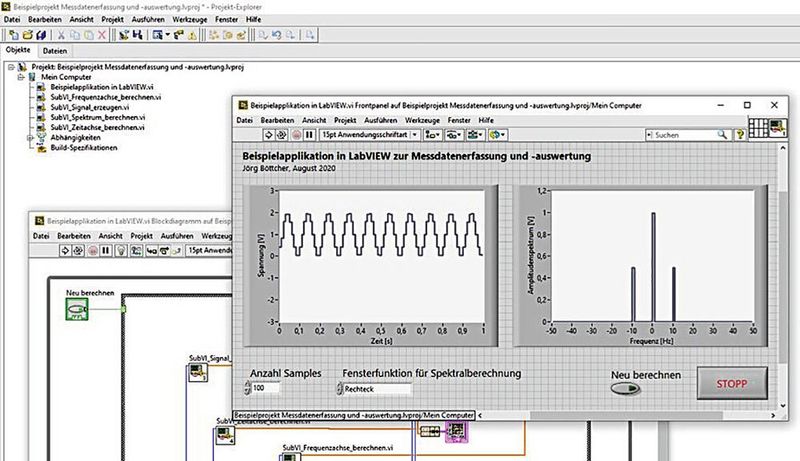Click the Spannung time graph plot
The width and height of the screenshot is (800, 461).
[382, 256]
